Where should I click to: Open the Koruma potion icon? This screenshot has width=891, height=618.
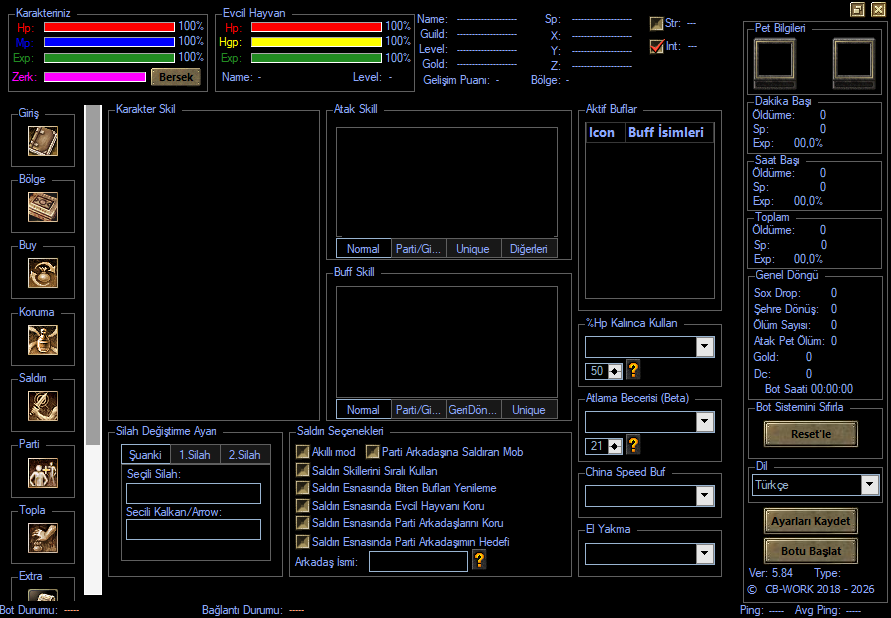pos(43,340)
